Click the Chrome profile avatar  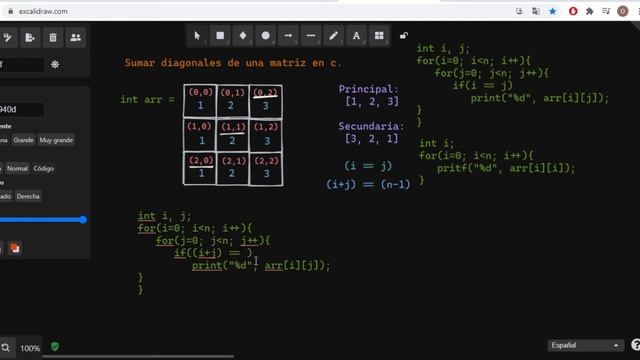click(622, 11)
